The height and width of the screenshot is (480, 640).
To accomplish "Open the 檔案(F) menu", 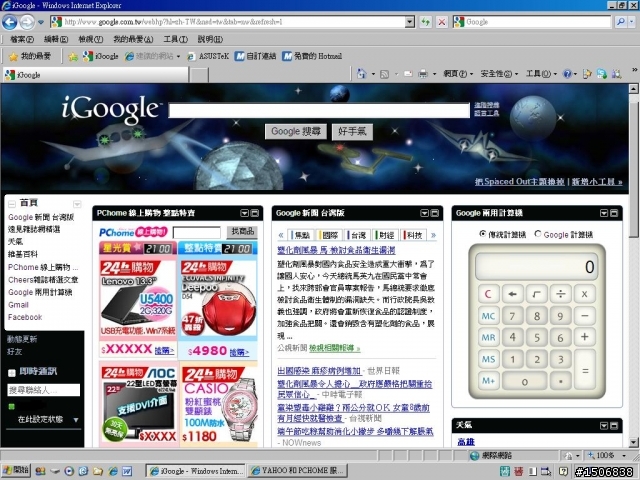I will (x=22, y=40).
